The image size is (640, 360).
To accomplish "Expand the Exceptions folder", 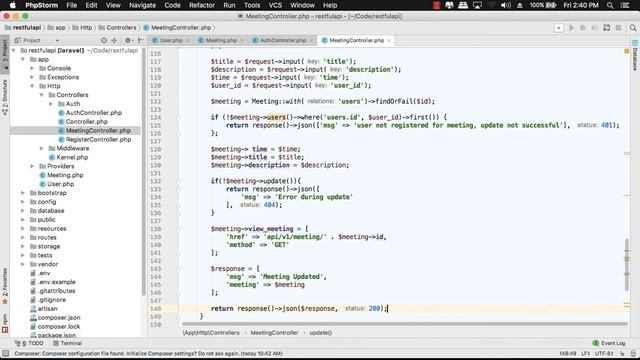I will 32,78.
